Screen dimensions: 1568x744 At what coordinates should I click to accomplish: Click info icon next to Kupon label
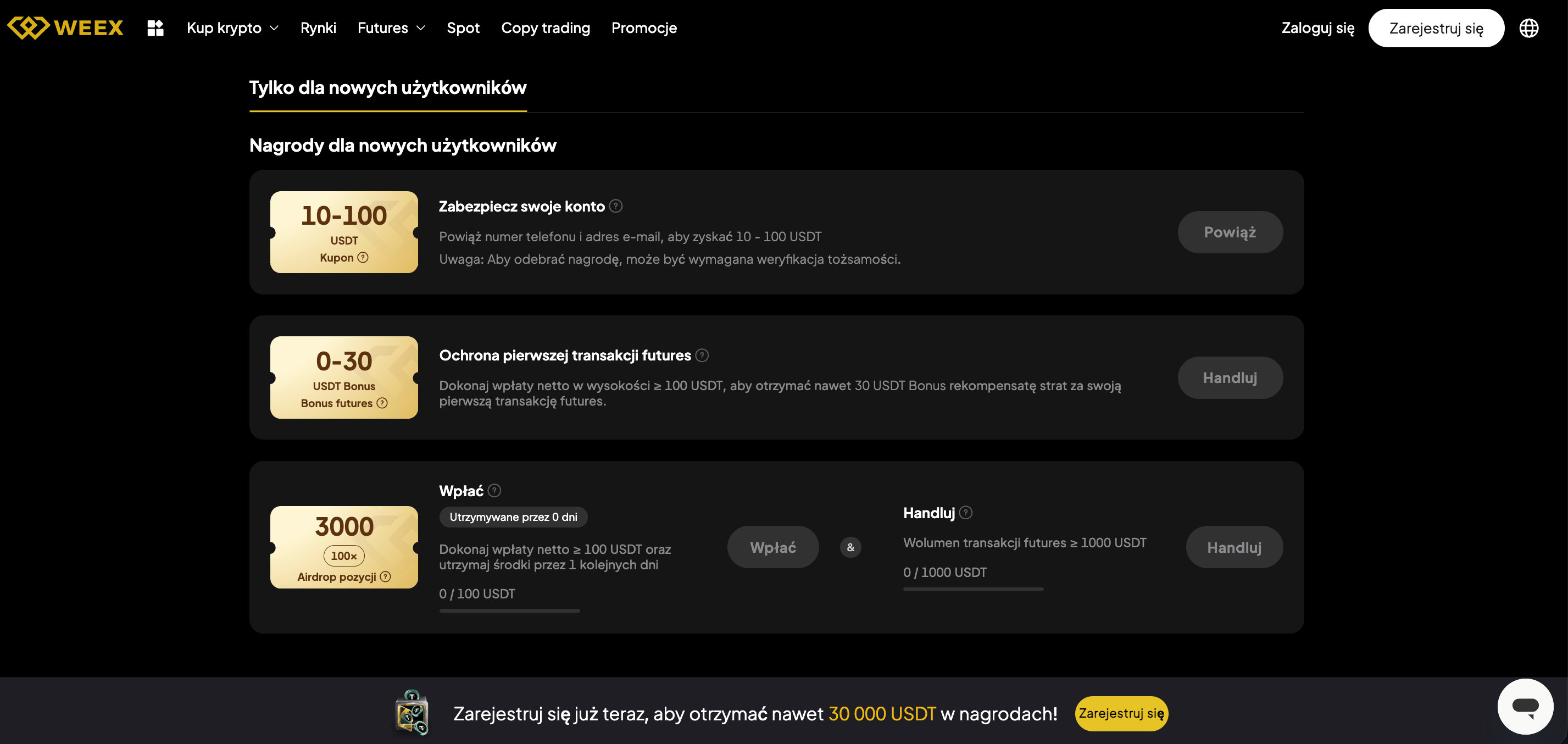click(x=363, y=258)
